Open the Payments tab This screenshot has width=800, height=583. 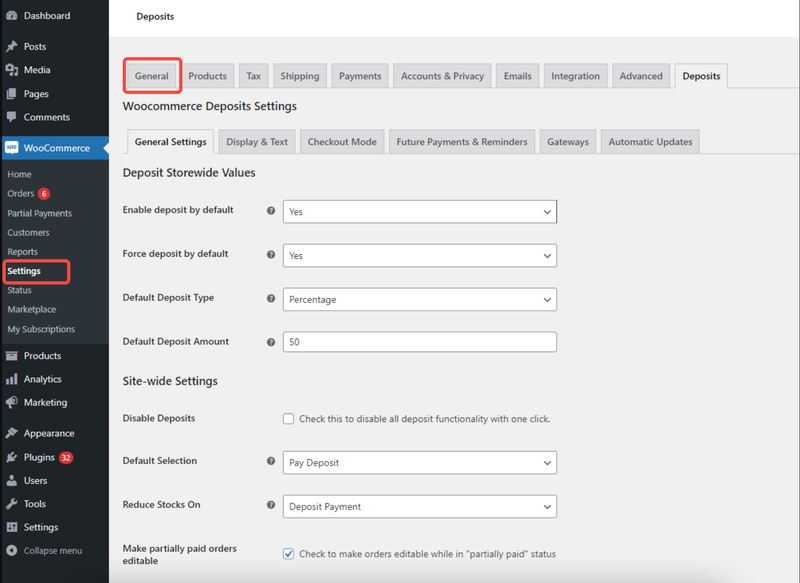tap(360, 76)
